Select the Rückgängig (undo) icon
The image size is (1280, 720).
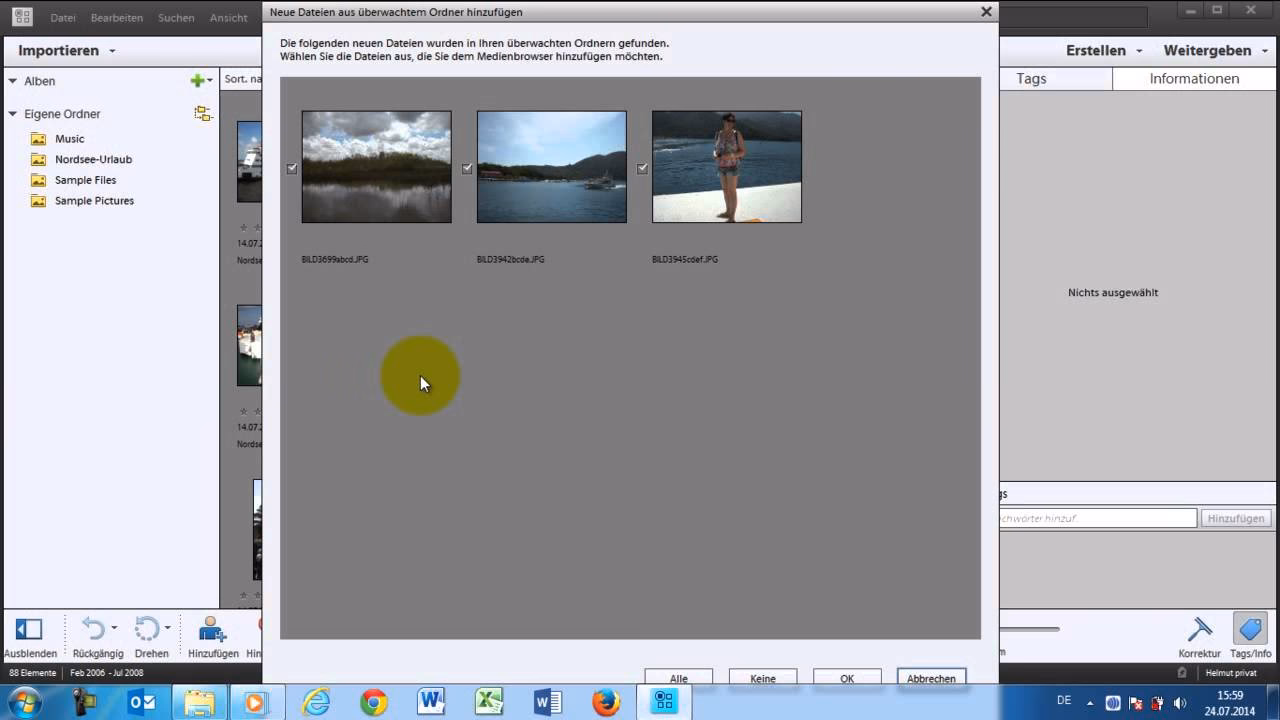click(95, 629)
